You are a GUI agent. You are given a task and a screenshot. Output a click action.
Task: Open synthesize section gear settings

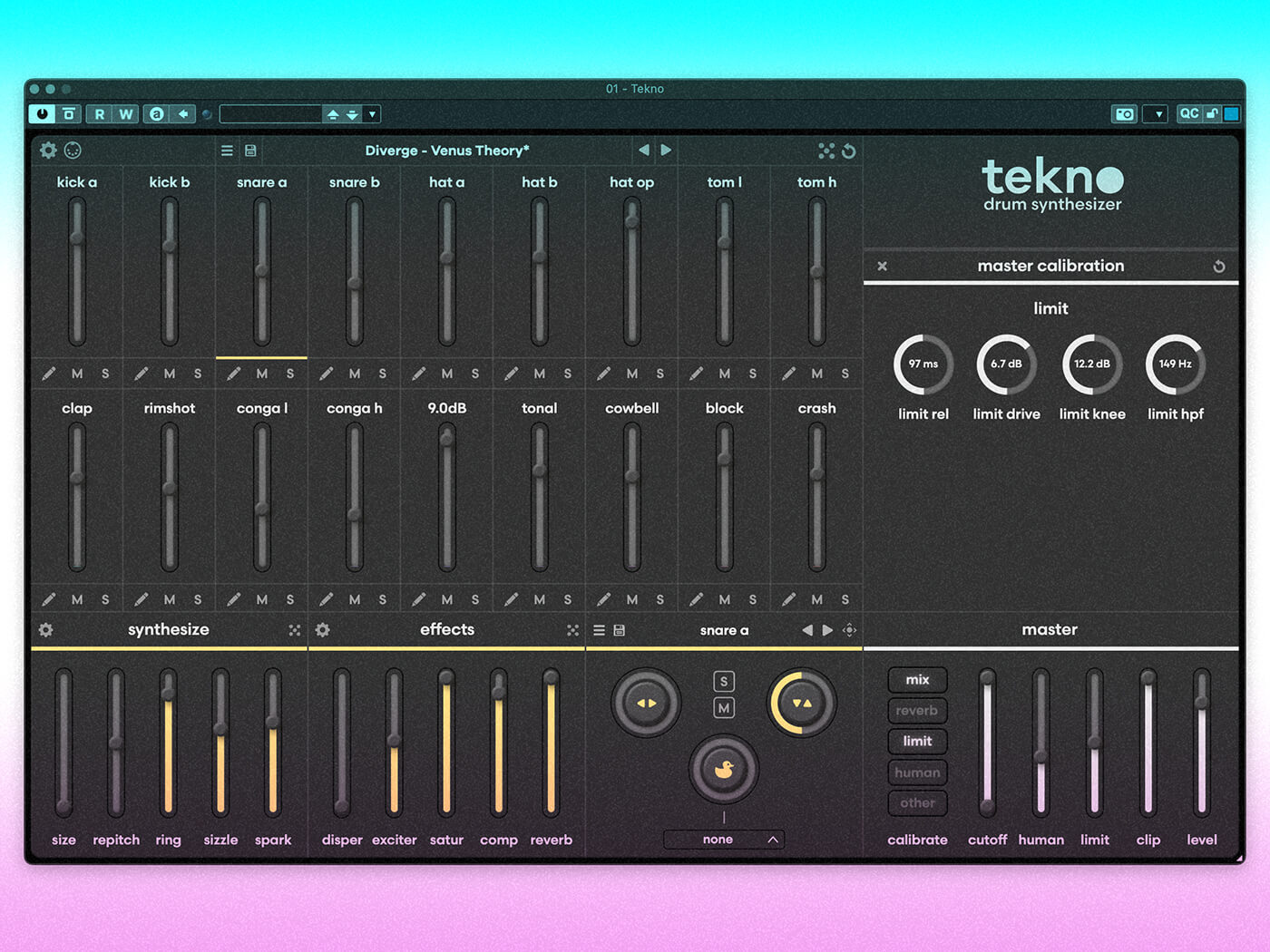click(46, 630)
